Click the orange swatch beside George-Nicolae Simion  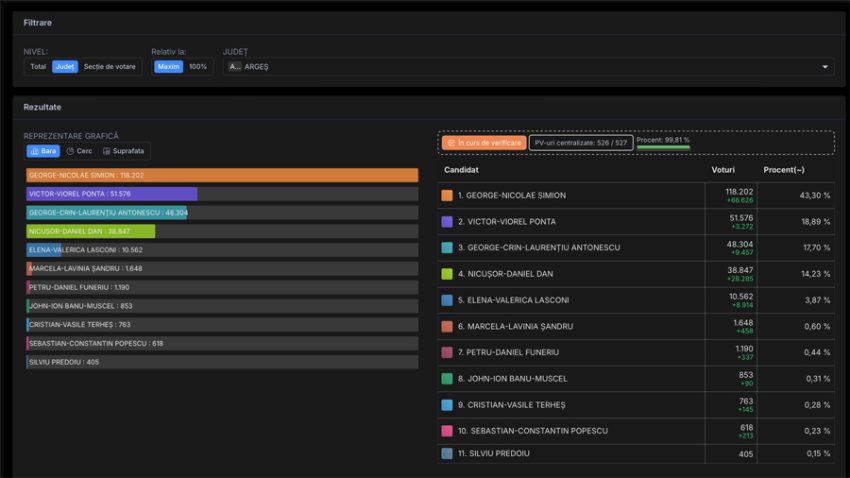click(447, 195)
